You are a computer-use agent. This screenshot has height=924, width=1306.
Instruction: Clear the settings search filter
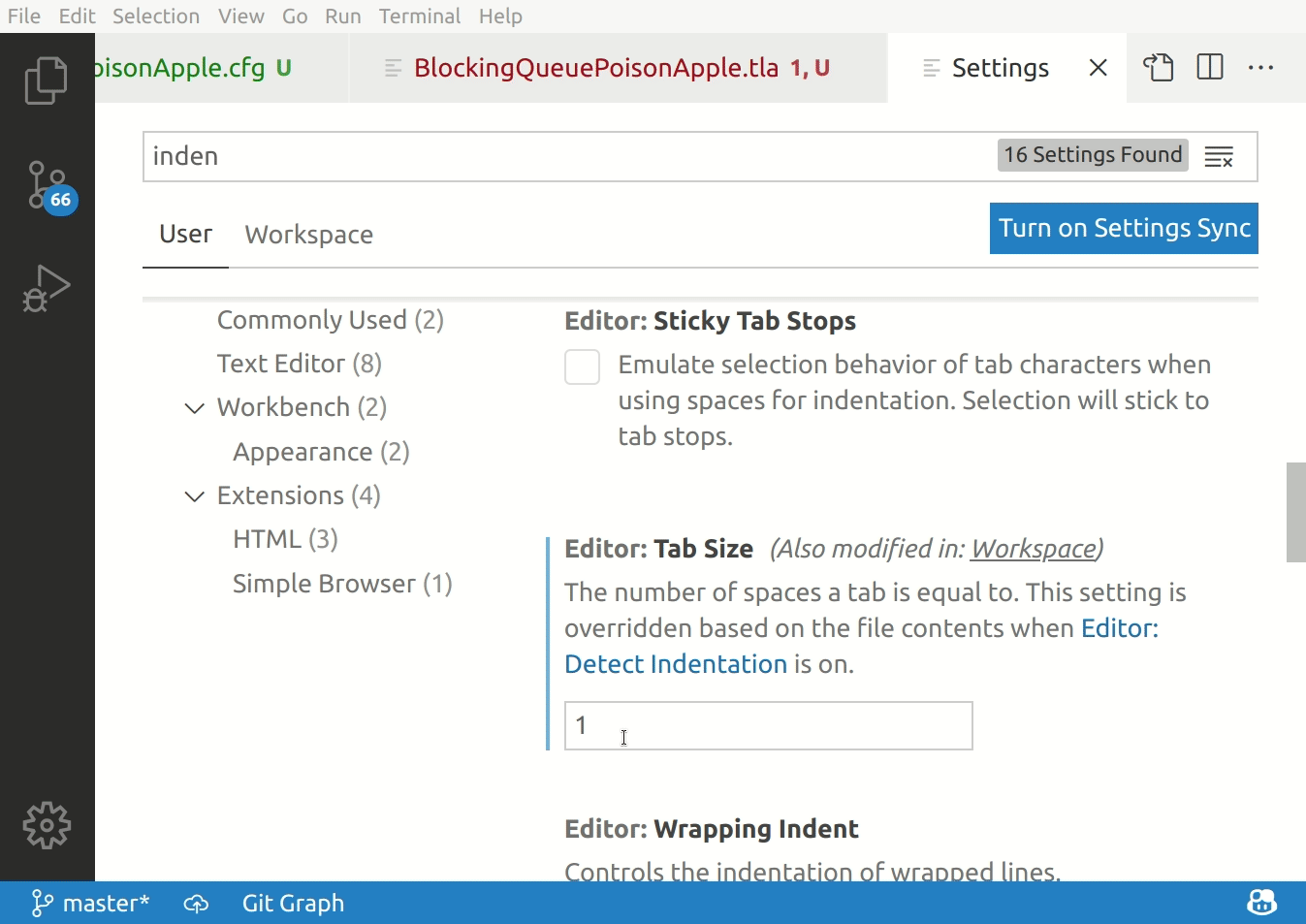point(1219,156)
